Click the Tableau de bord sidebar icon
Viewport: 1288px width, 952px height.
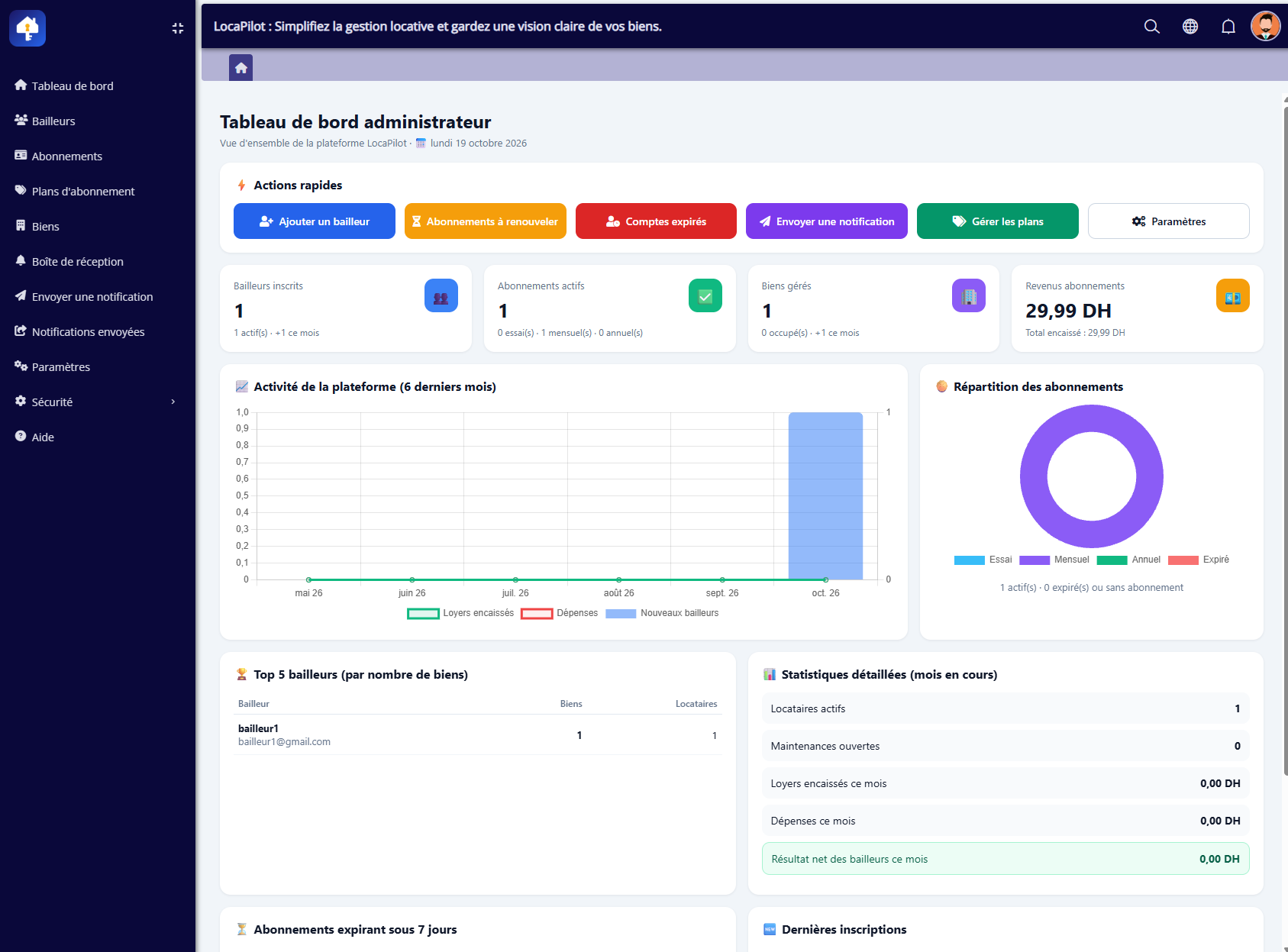point(21,86)
